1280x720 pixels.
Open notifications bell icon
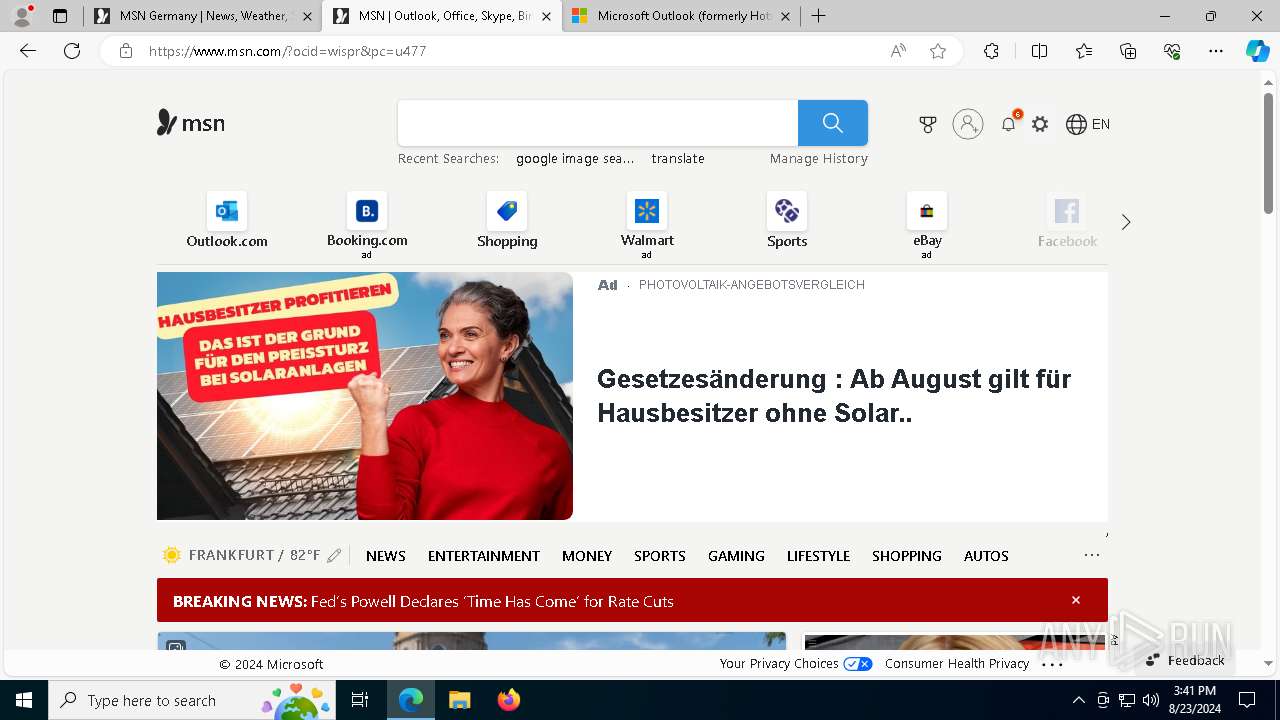pyautogui.click(x=1009, y=124)
